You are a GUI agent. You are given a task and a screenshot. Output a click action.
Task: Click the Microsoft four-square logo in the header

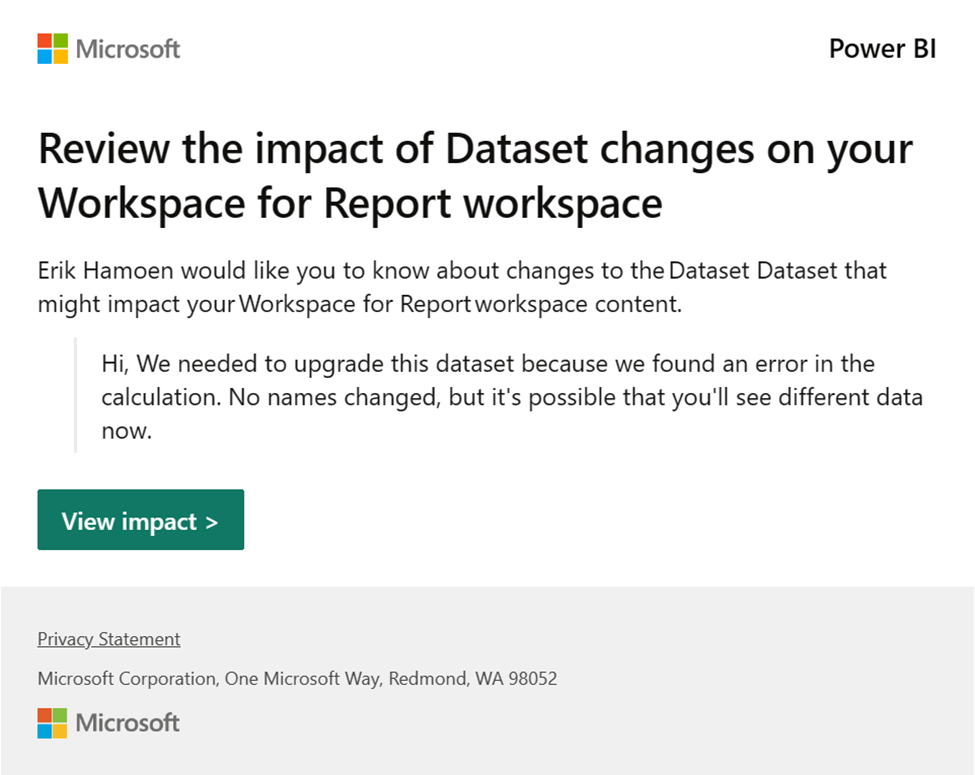click(52, 48)
